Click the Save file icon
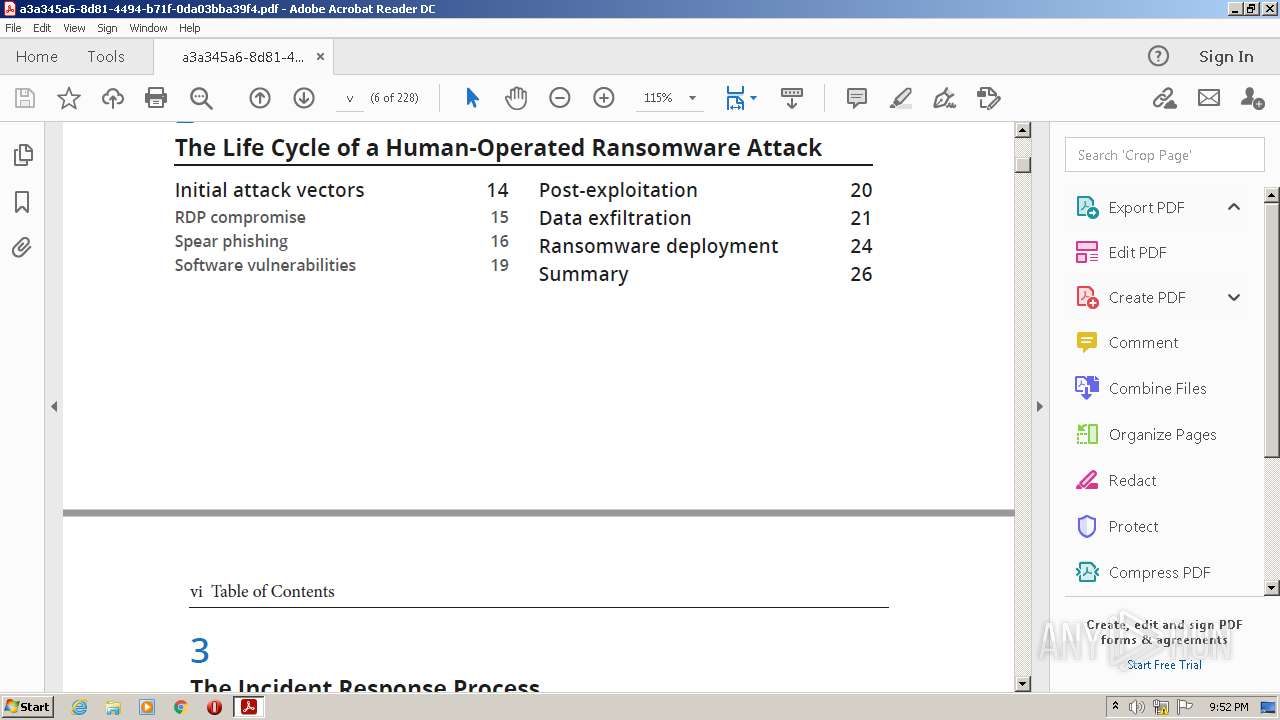 [25, 98]
